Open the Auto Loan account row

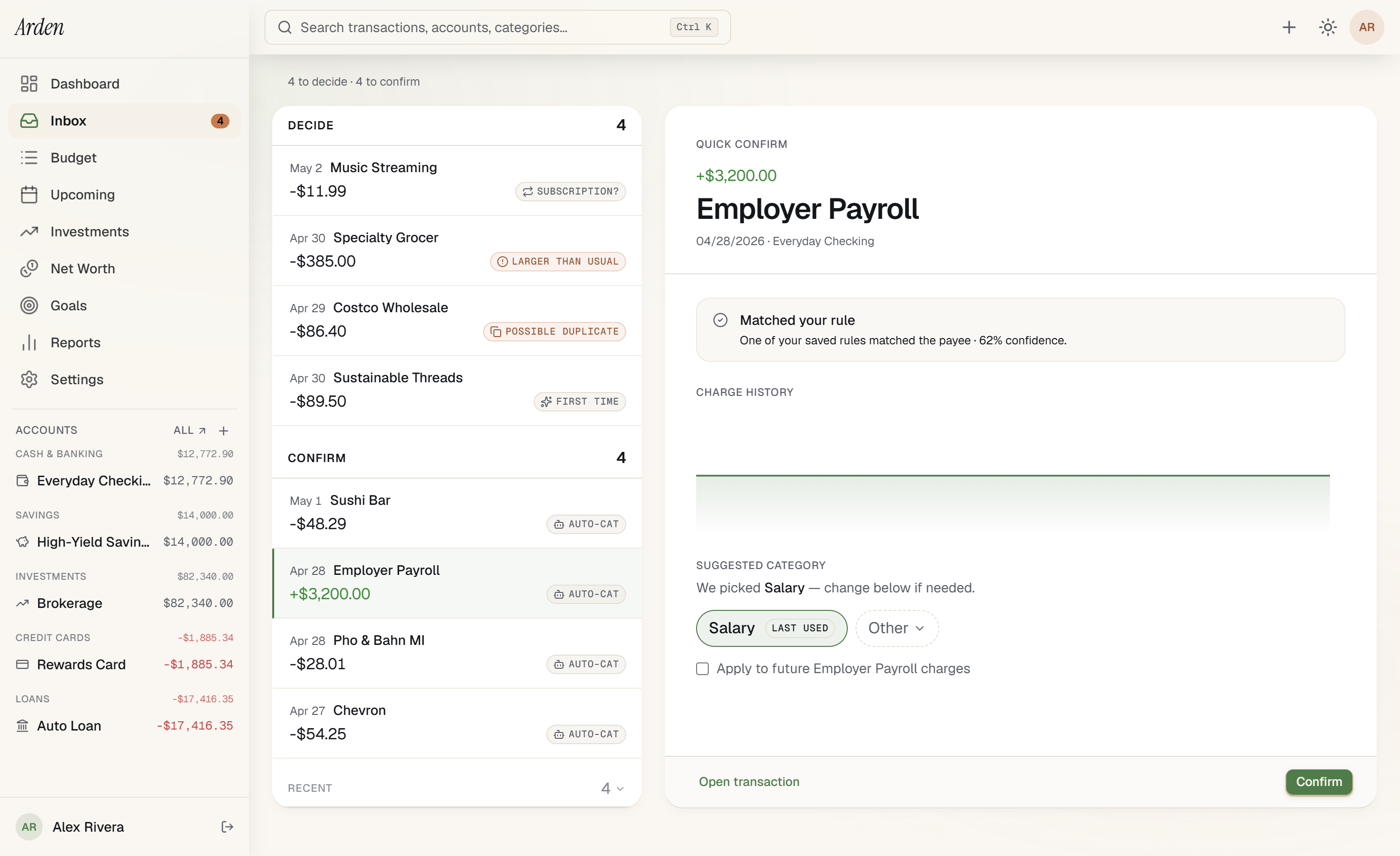tap(124, 726)
